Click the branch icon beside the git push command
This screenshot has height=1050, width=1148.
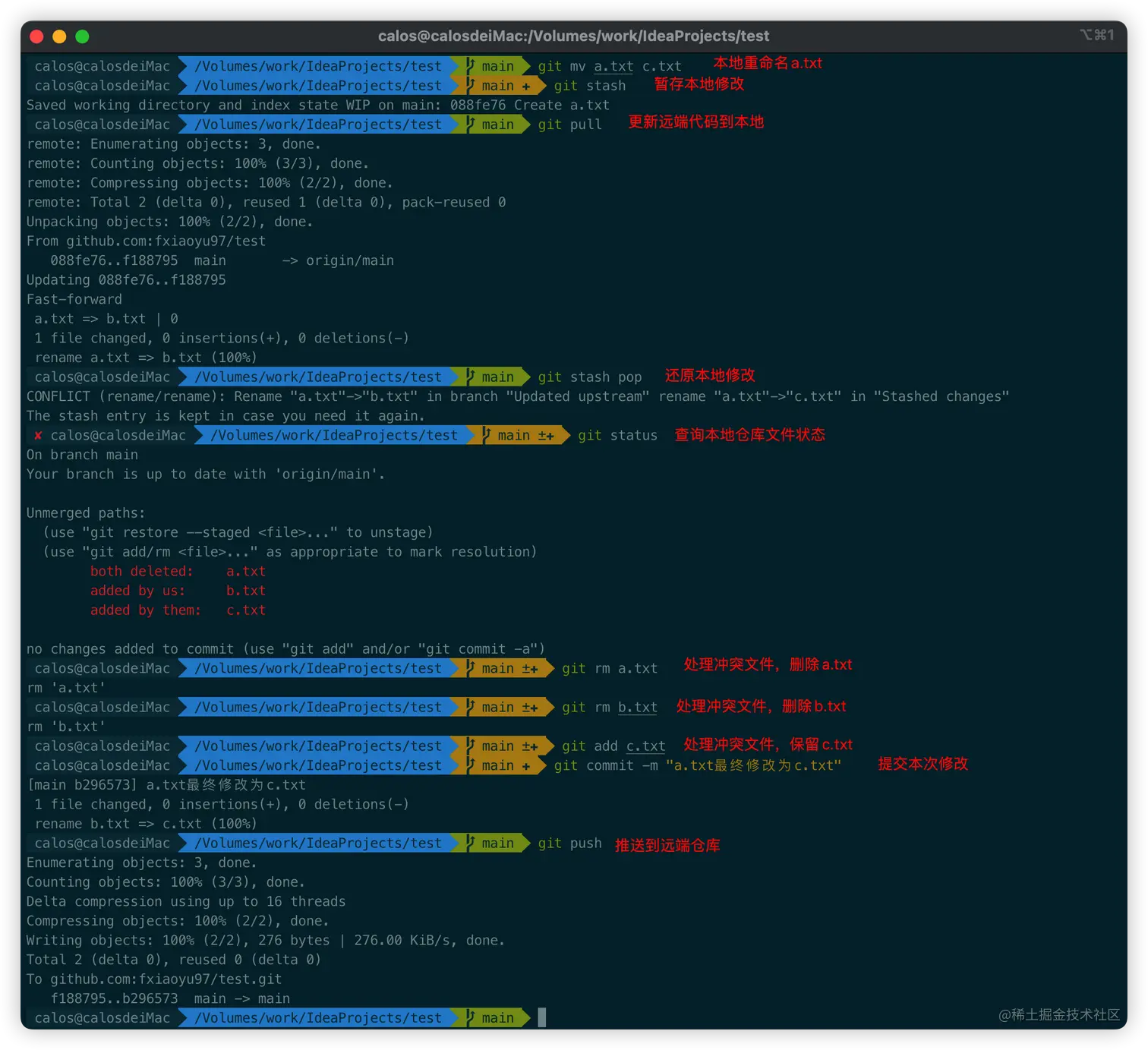[471, 843]
